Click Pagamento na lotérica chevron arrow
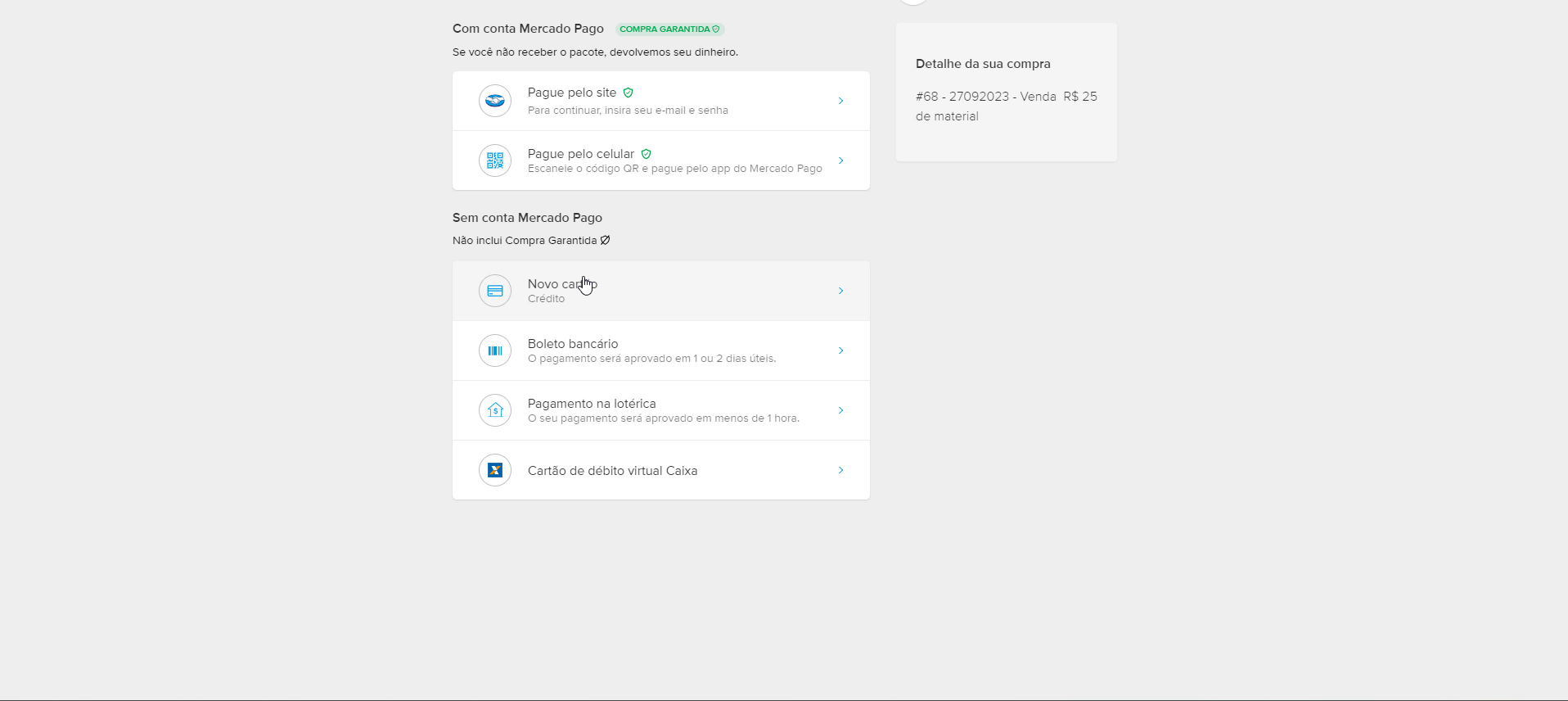 click(840, 410)
